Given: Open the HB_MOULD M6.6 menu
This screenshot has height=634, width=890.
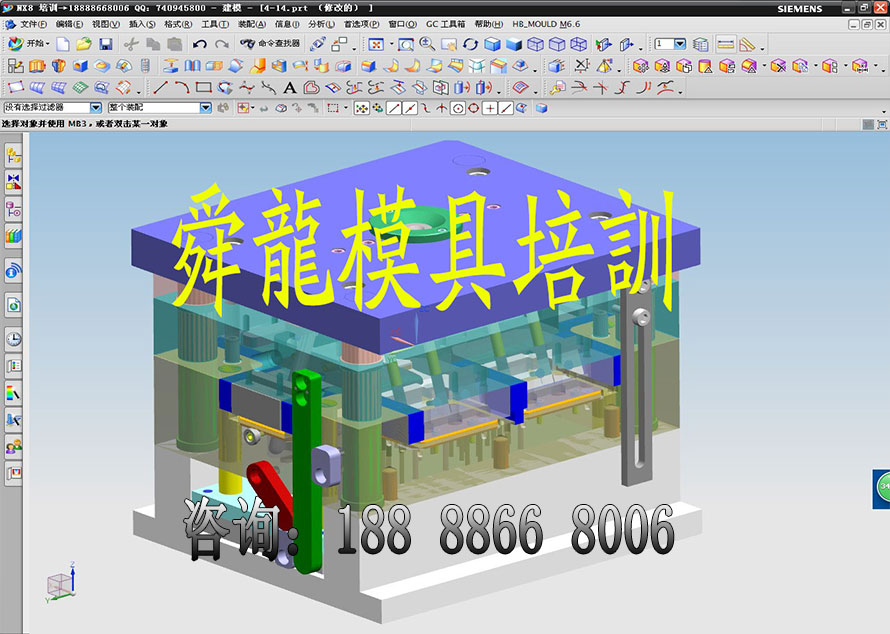Looking at the screenshot, I should (546, 23).
